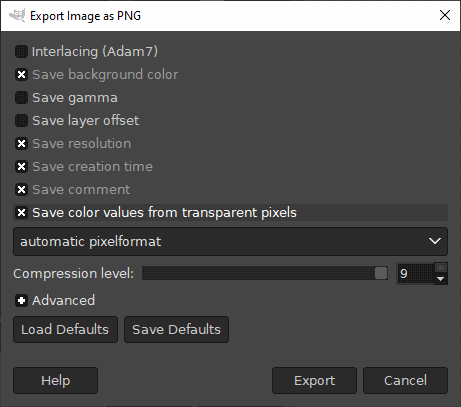Expand the Advanced section
The height and width of the screenshot is (407, 461).
[x=21, y=301]
